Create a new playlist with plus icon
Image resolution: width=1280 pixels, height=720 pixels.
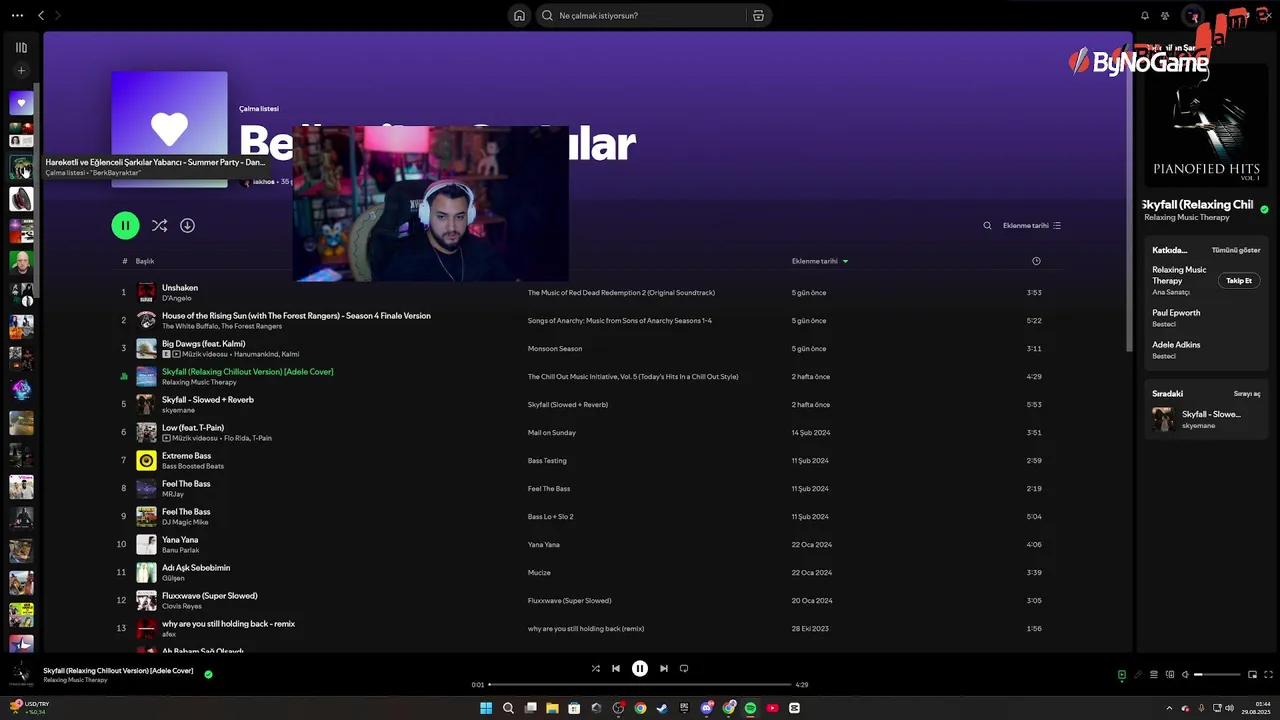pos(21,70)
